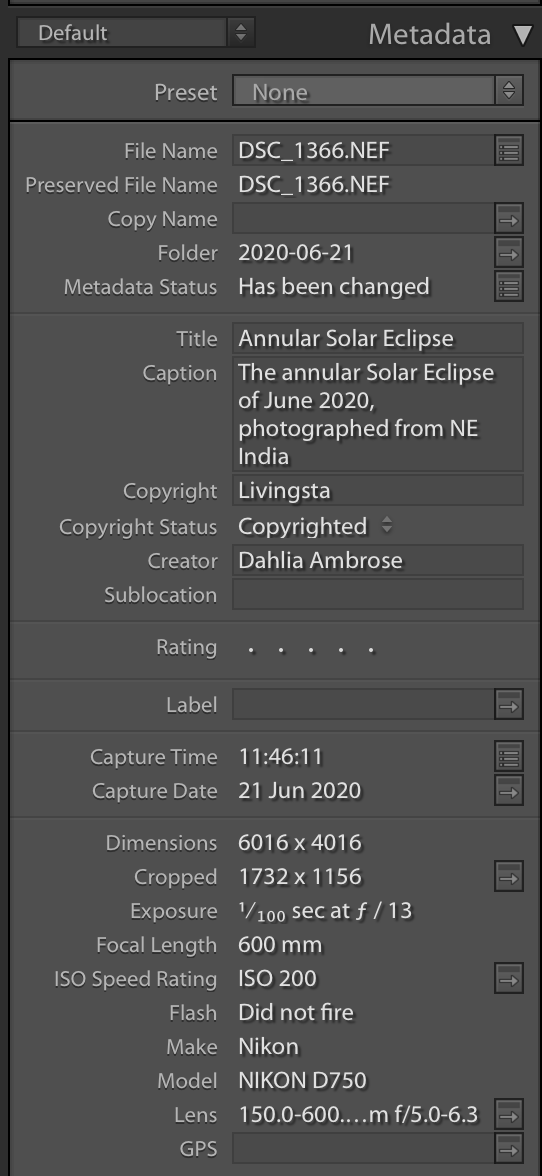Click the arrow icon beside Capture Date

point(509,791)
